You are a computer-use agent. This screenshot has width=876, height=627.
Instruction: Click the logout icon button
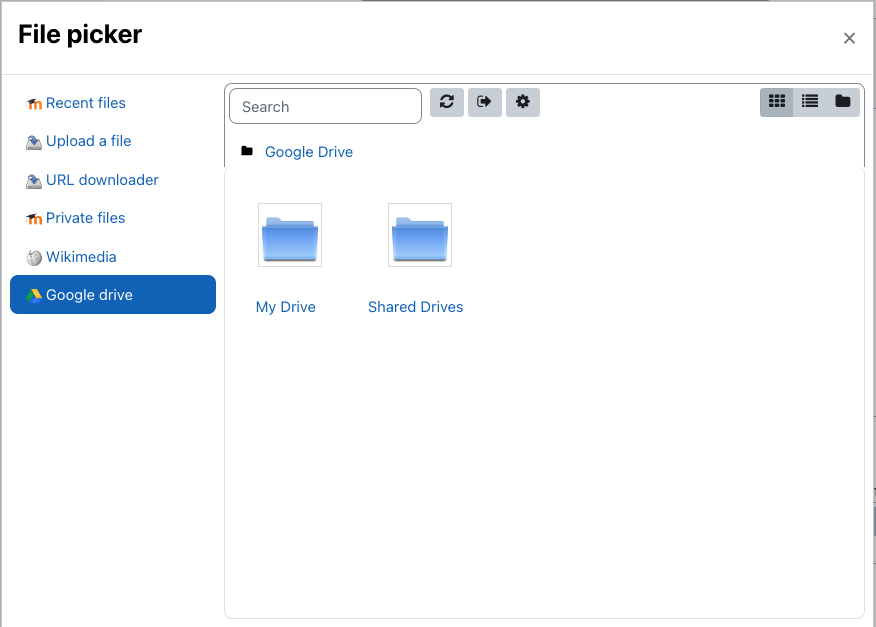tap(484, 102)
